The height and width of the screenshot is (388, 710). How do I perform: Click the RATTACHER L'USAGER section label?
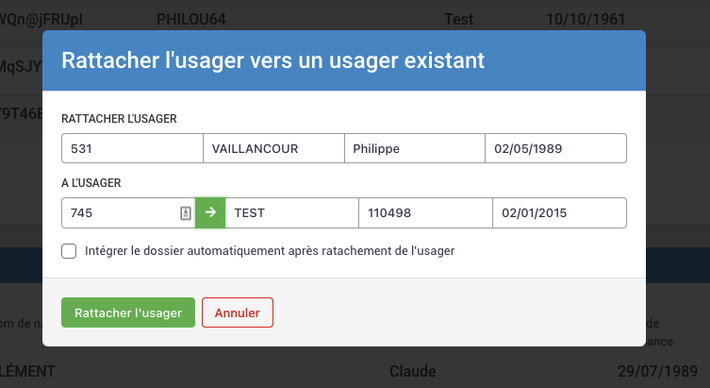(119, 119)
